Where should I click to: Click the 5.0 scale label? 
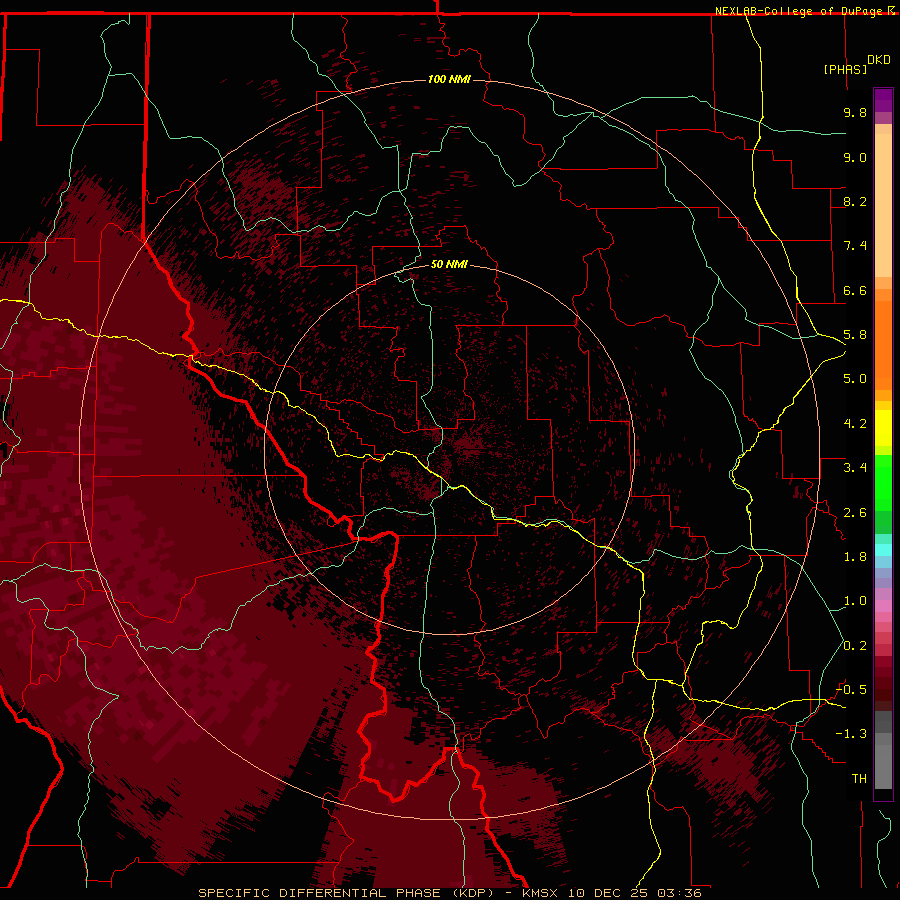855,379
